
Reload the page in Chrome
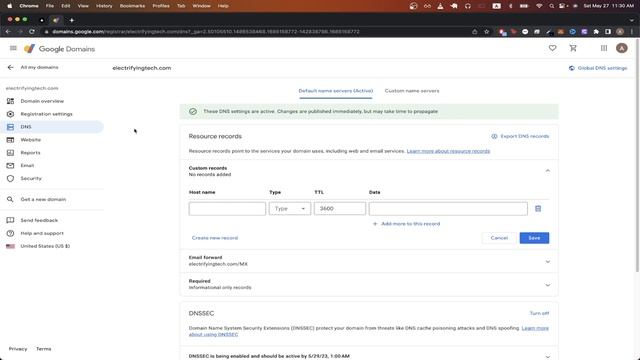(32, 31)
